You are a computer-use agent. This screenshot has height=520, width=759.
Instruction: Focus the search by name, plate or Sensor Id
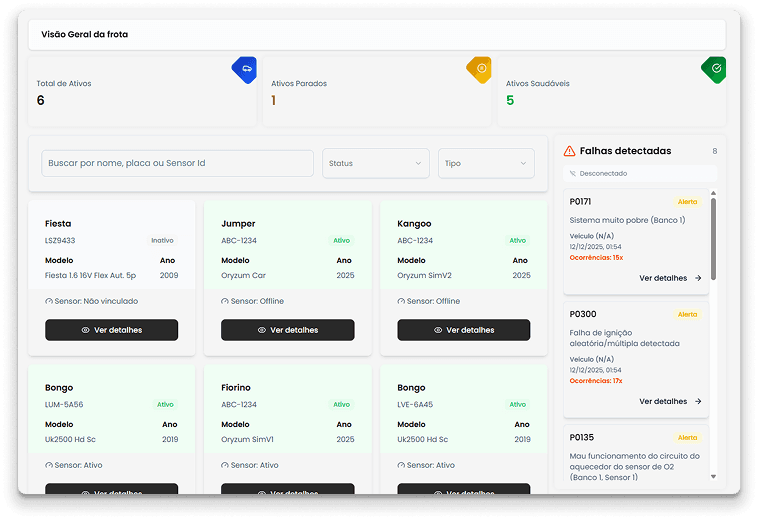(177, 163)
